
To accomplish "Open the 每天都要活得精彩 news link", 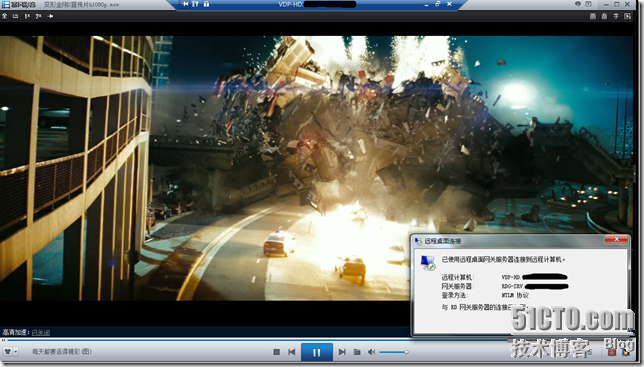I will coord(62,351).
